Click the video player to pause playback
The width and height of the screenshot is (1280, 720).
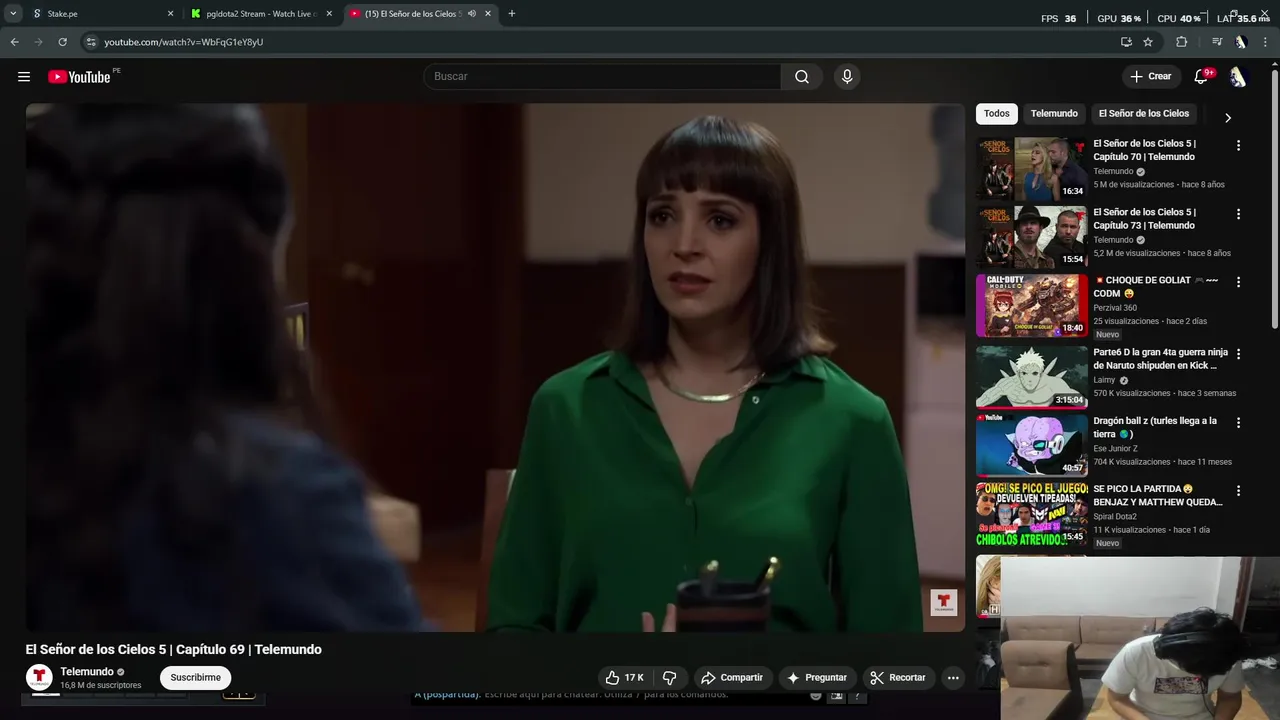(495, 367)
